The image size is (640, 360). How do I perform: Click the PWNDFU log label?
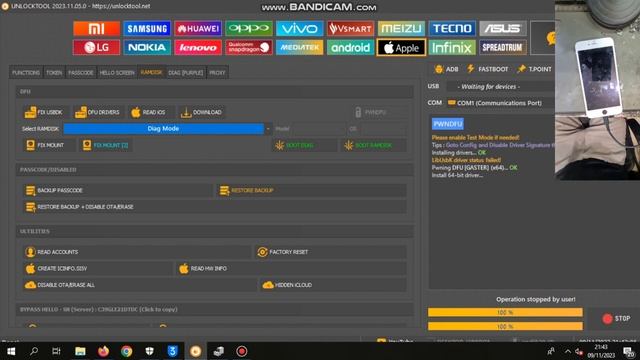(448, 124)
